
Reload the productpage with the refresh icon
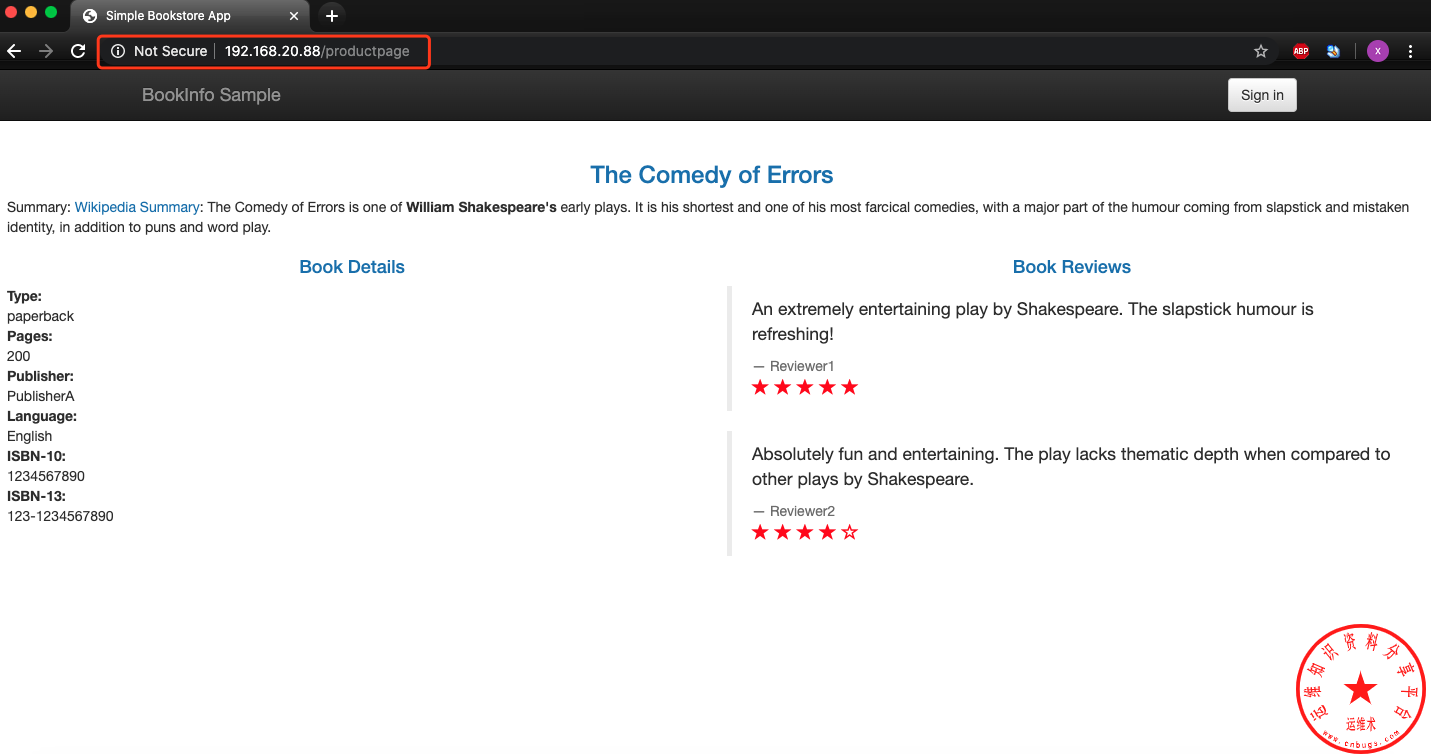78,51
